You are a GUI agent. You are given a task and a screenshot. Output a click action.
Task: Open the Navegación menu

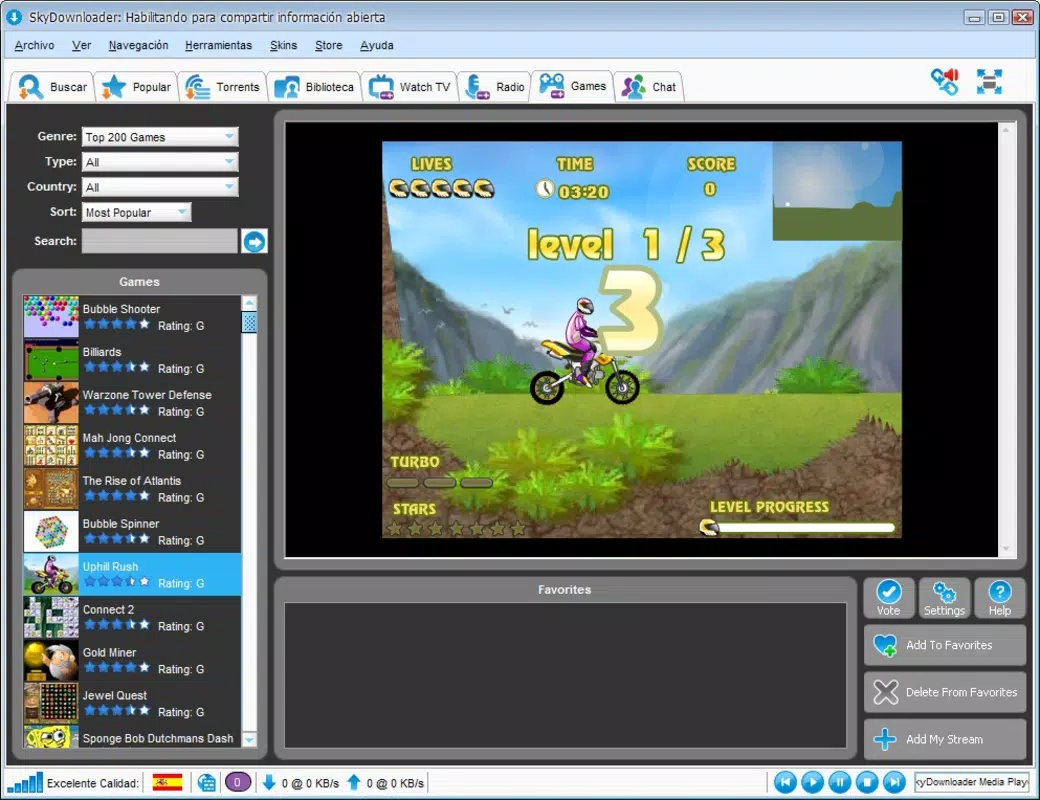(x=138, y=45)
